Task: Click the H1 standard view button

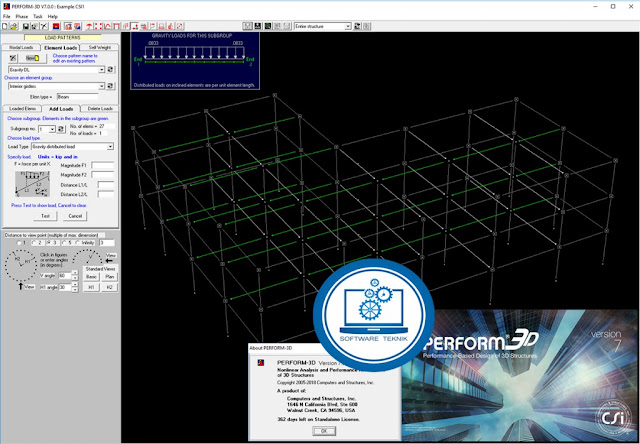Action: pos(91,287)
